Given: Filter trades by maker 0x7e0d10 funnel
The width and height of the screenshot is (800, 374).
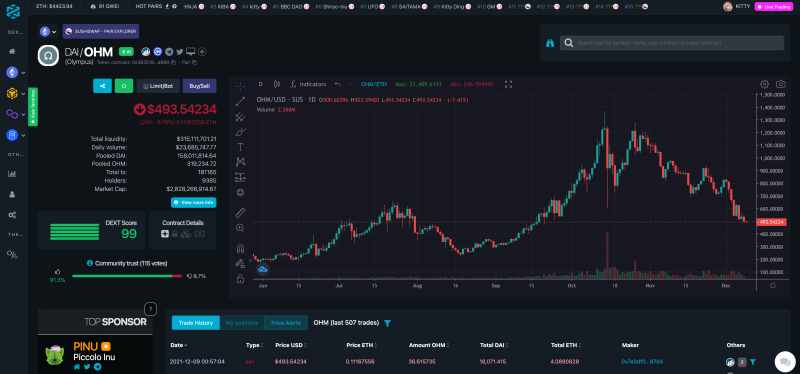Looking at the screenshot, I should point(753,362).
